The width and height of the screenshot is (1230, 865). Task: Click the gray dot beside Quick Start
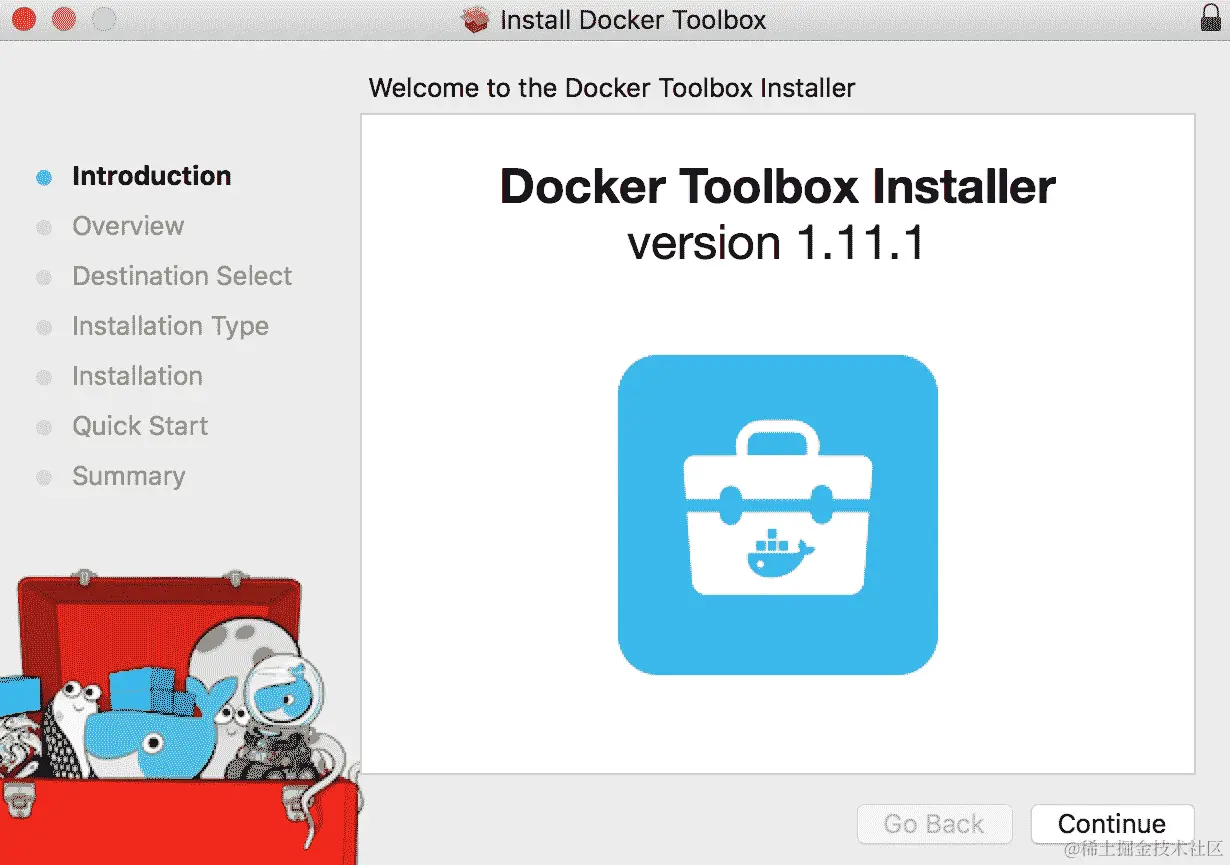(x=43, y=426)
